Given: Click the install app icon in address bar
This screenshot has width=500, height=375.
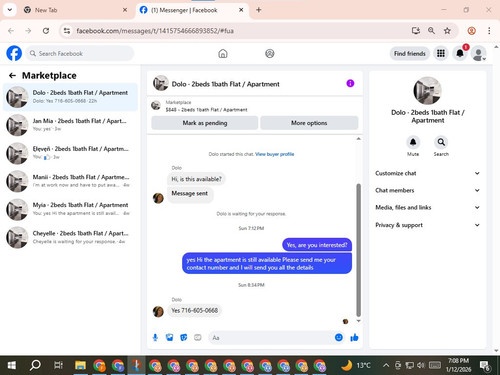Looking at the screenshot, I should (x=415, y=31).
